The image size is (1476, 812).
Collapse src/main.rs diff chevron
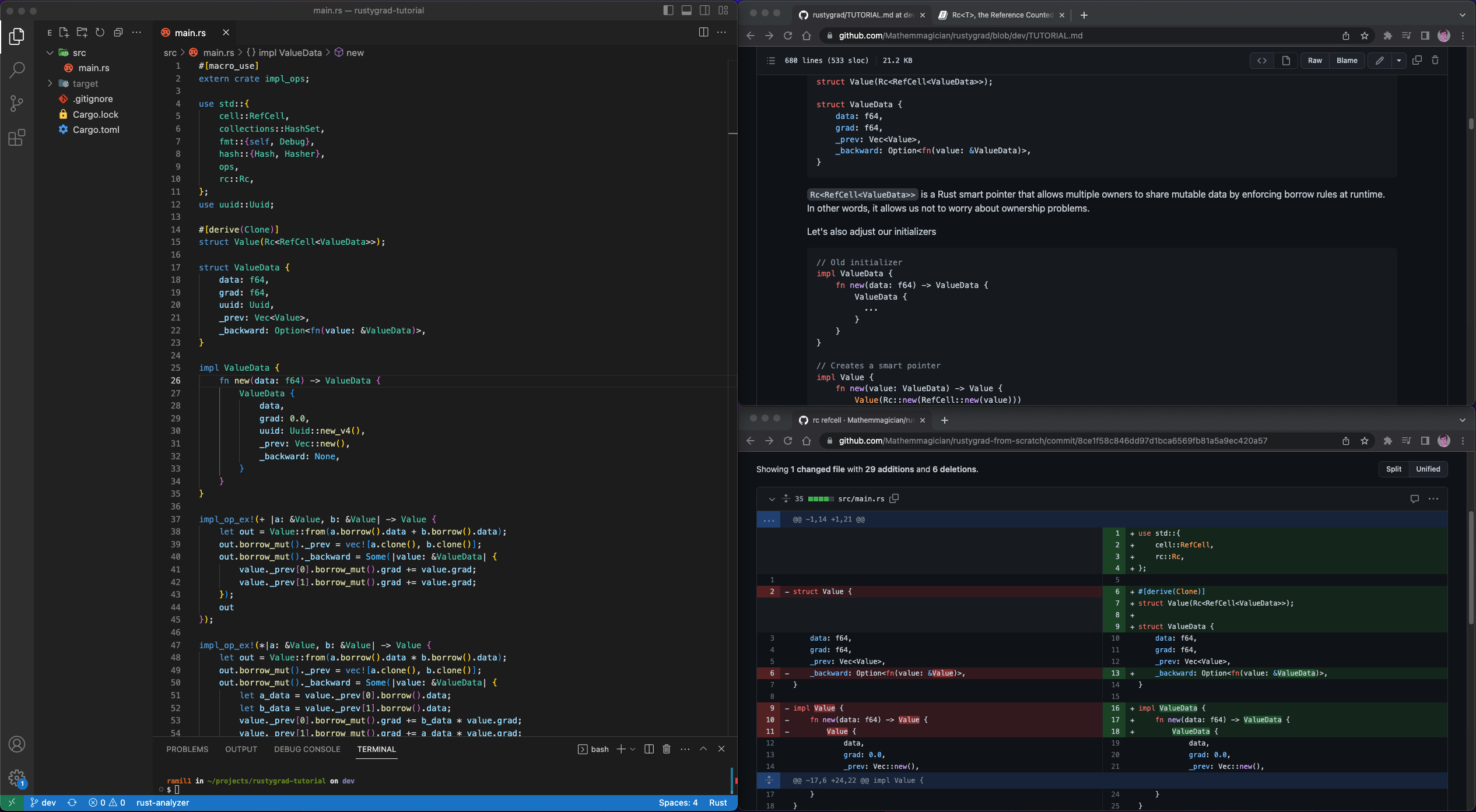[772, 499]
